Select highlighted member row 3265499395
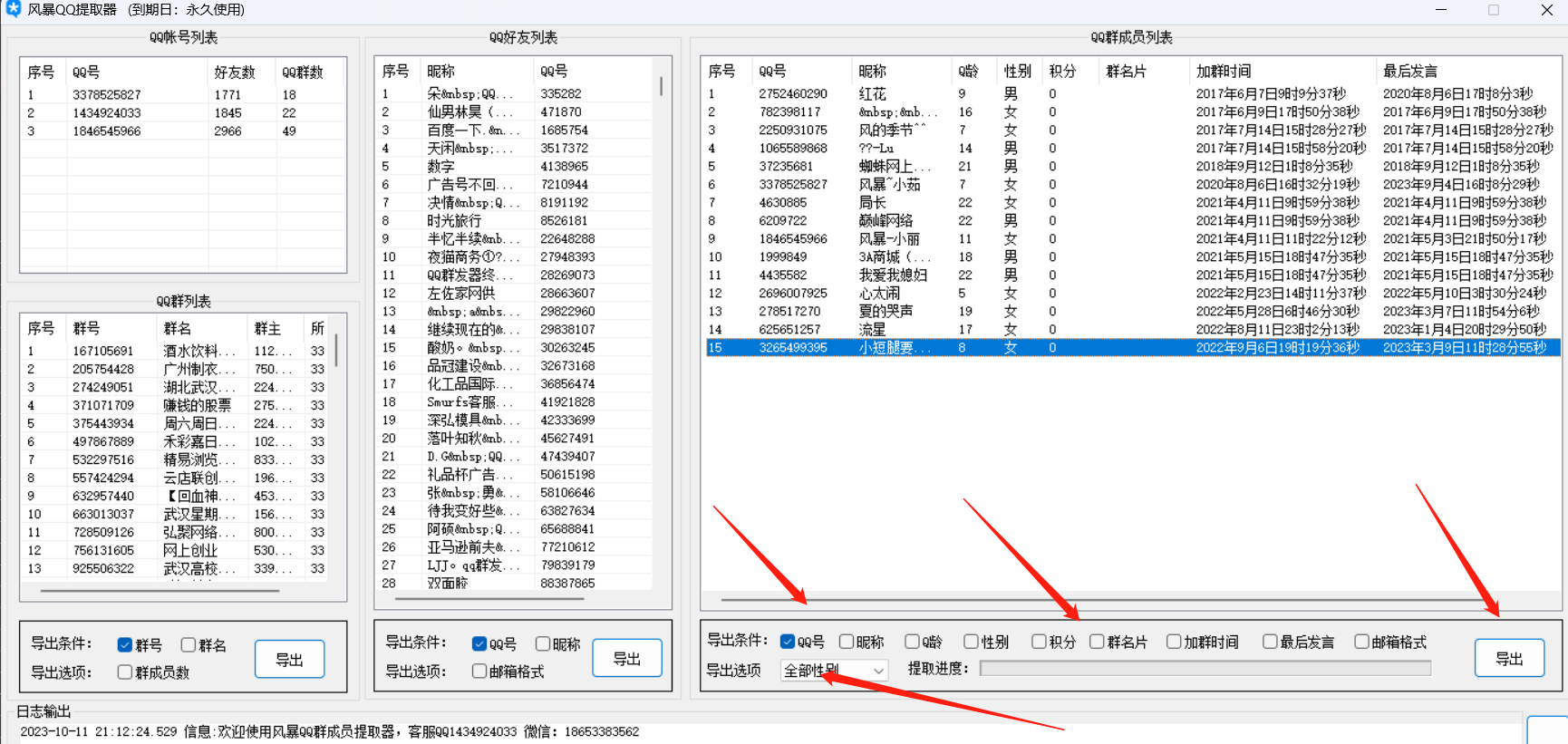The height and width of the screenshot is (744, 1568). [1132, 347]
